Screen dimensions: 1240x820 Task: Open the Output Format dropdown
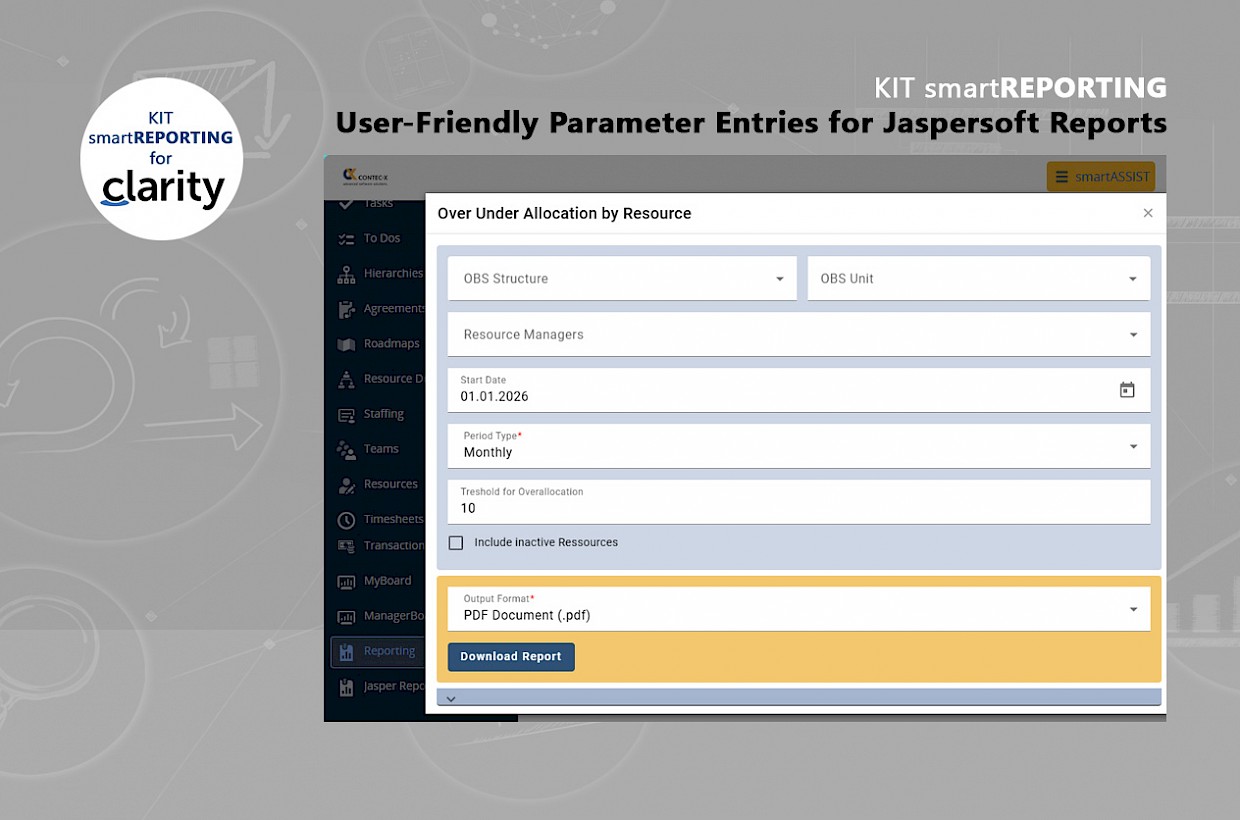coord(799,609)
